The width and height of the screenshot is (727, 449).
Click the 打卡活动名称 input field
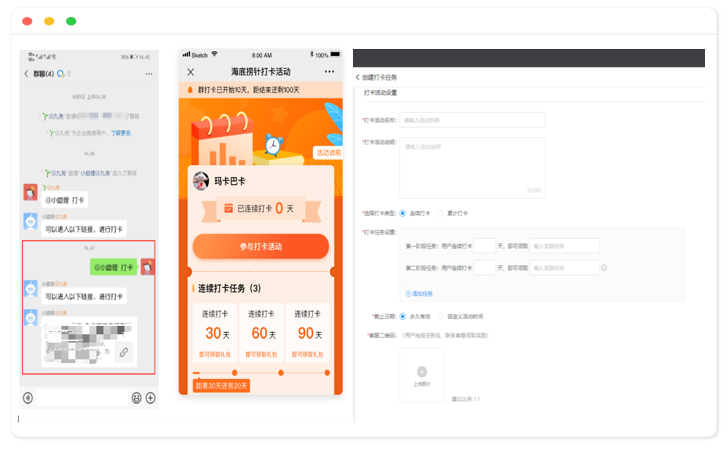click(472, 120)
